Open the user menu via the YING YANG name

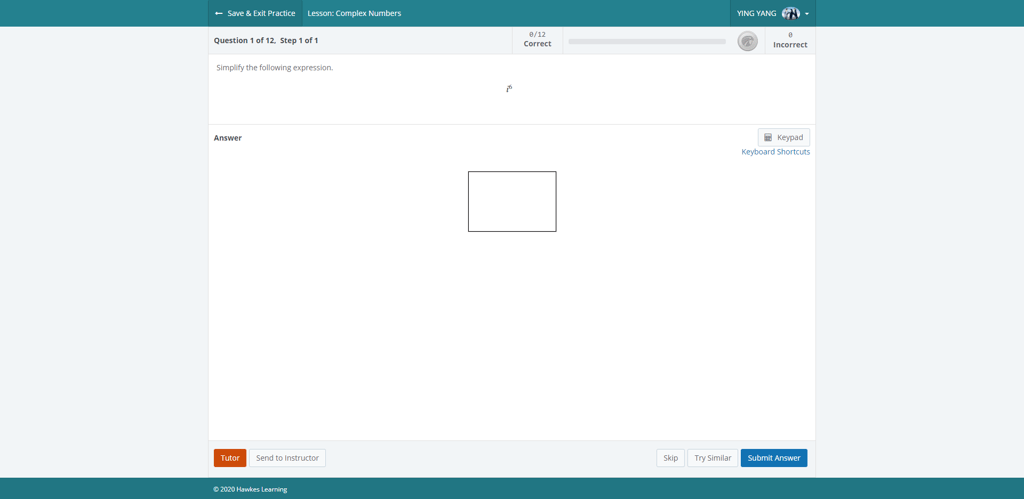tap(756, 13)
